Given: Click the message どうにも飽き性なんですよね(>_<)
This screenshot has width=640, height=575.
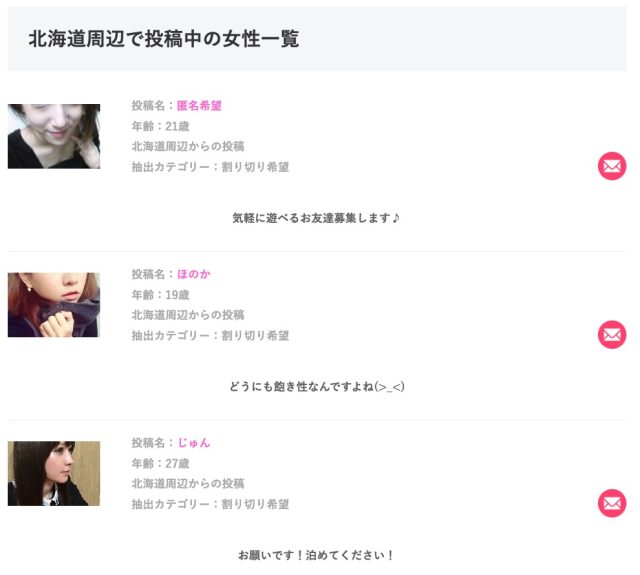Looking at the screenshot, I should click(x=316, y=387).
